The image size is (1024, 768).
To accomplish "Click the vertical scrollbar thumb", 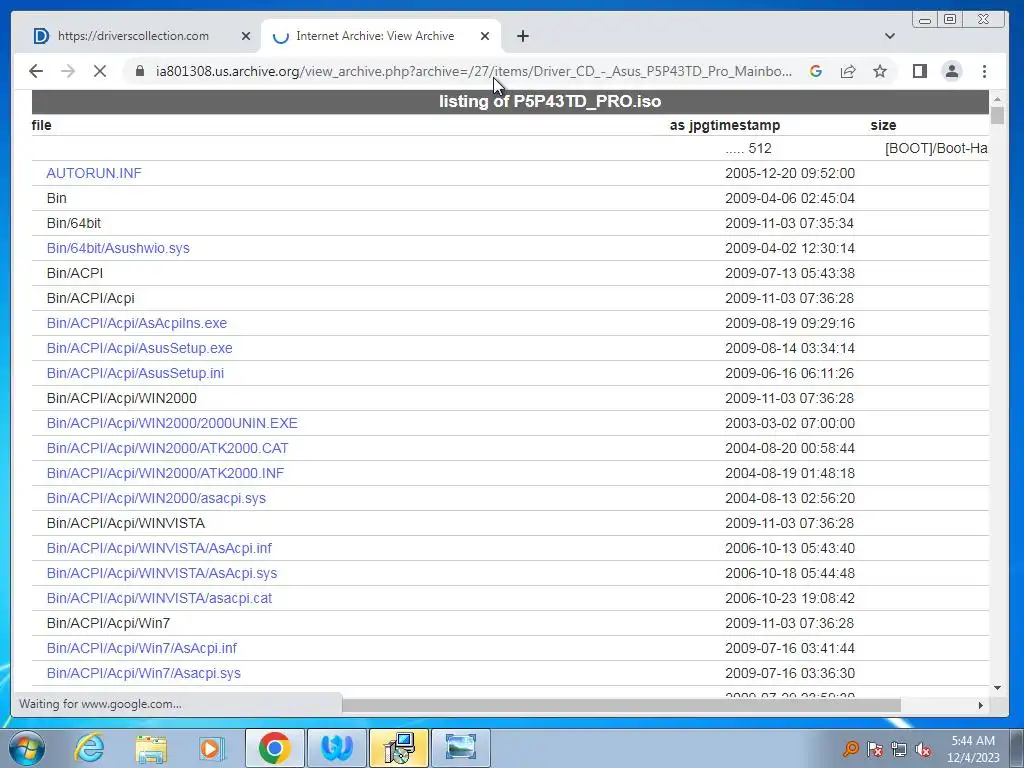I will 997,115.
